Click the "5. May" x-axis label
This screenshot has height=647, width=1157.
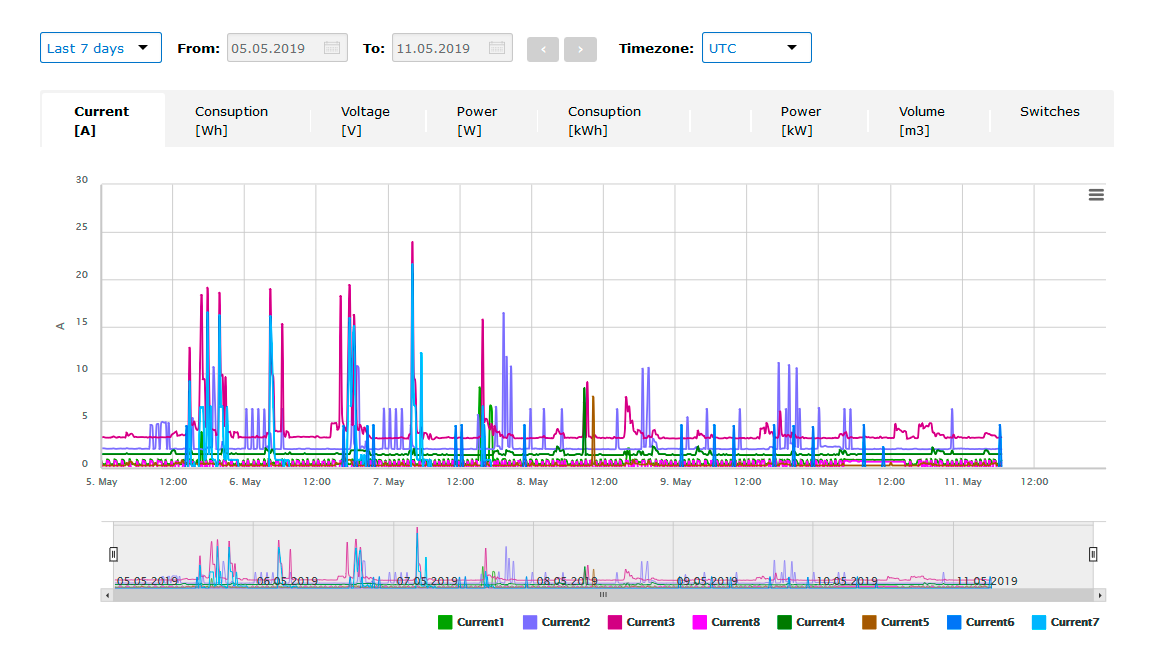[102, 482]
